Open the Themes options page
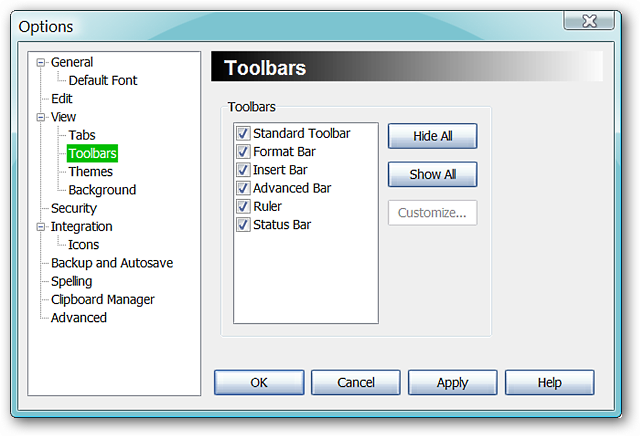Screen dimensions: 640x436 click(90, 171)
